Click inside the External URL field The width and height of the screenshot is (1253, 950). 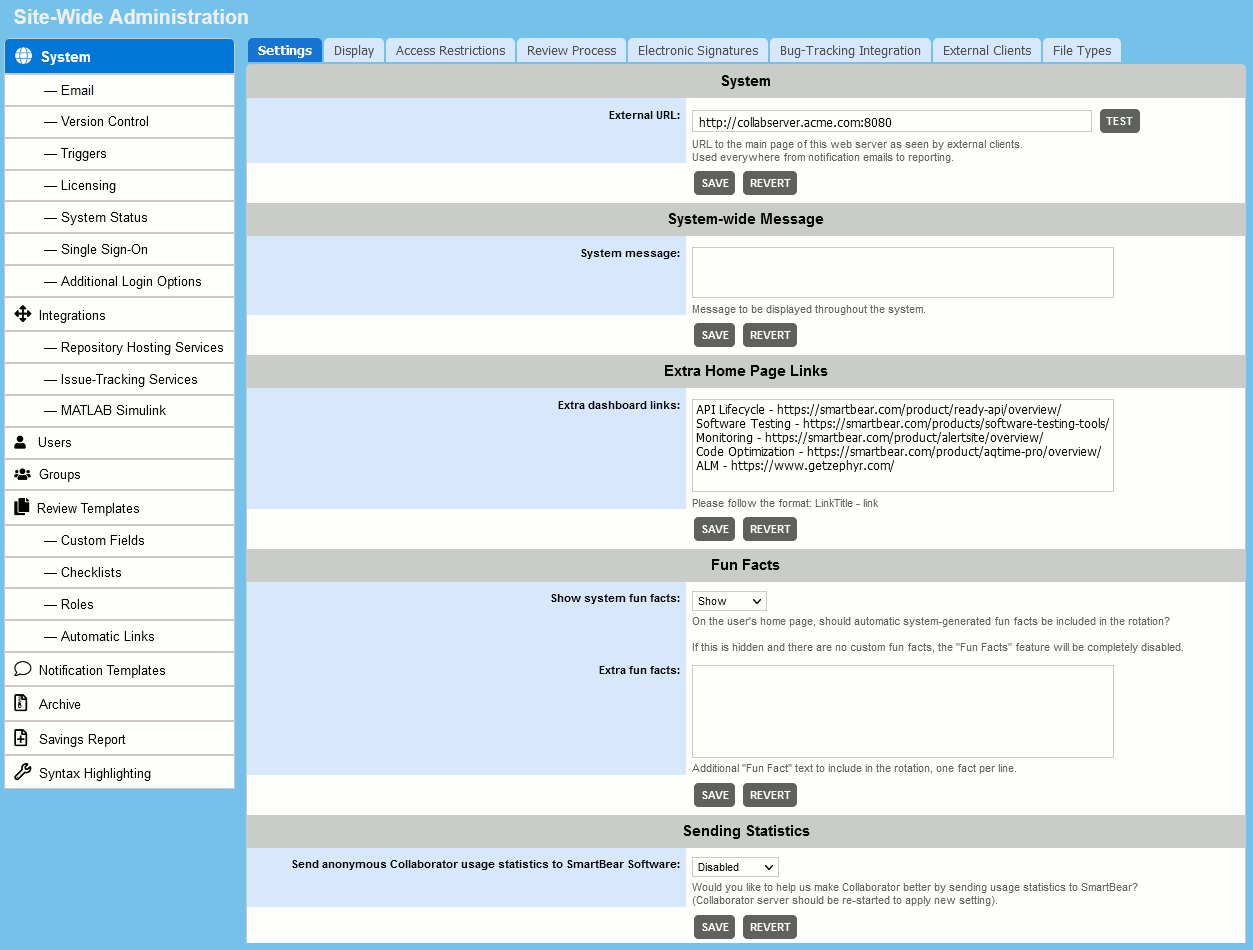point(890,120)
